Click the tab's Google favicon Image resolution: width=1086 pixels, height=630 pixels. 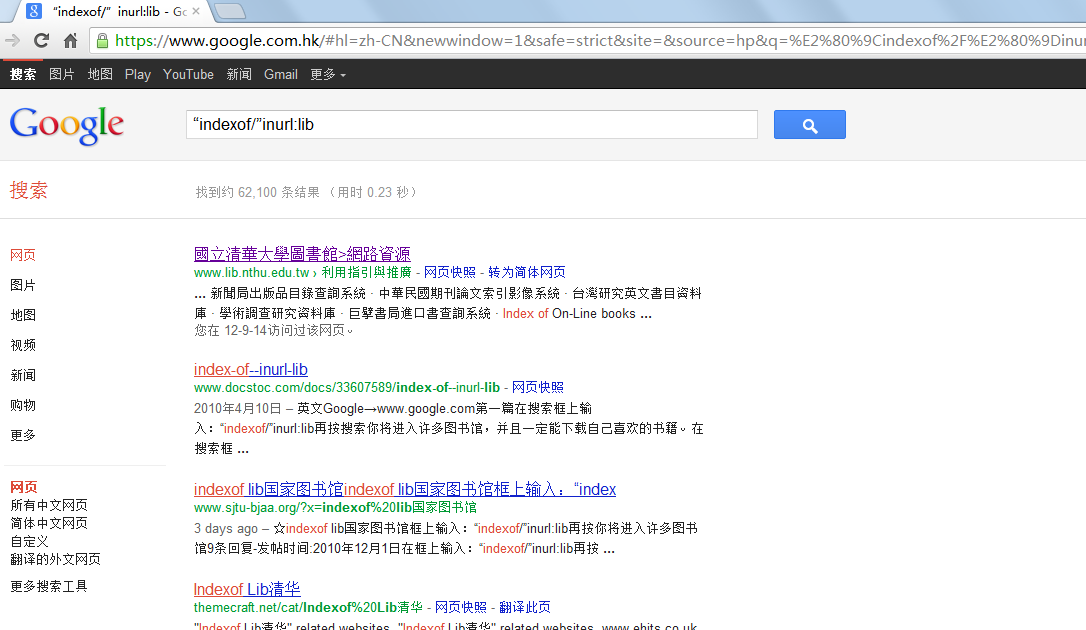pyautogui.click(x=34, y=11)
